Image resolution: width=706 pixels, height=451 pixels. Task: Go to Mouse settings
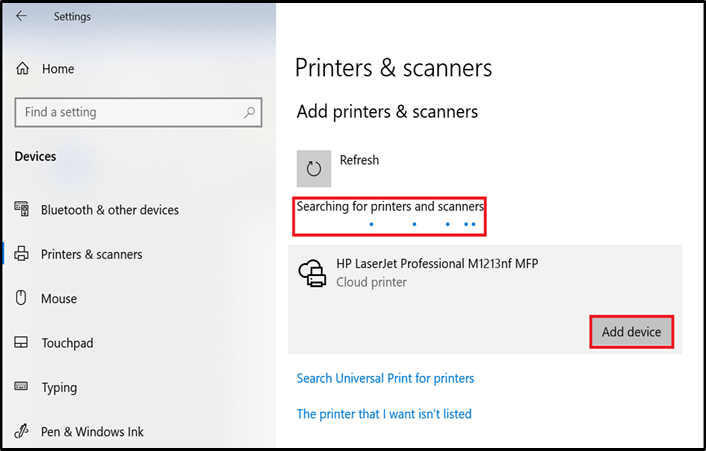point(59,298)
